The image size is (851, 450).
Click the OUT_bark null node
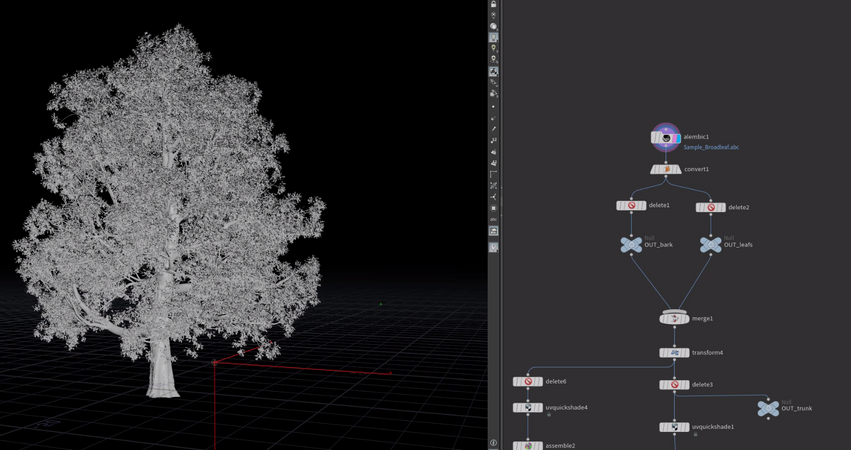[631, 244]
